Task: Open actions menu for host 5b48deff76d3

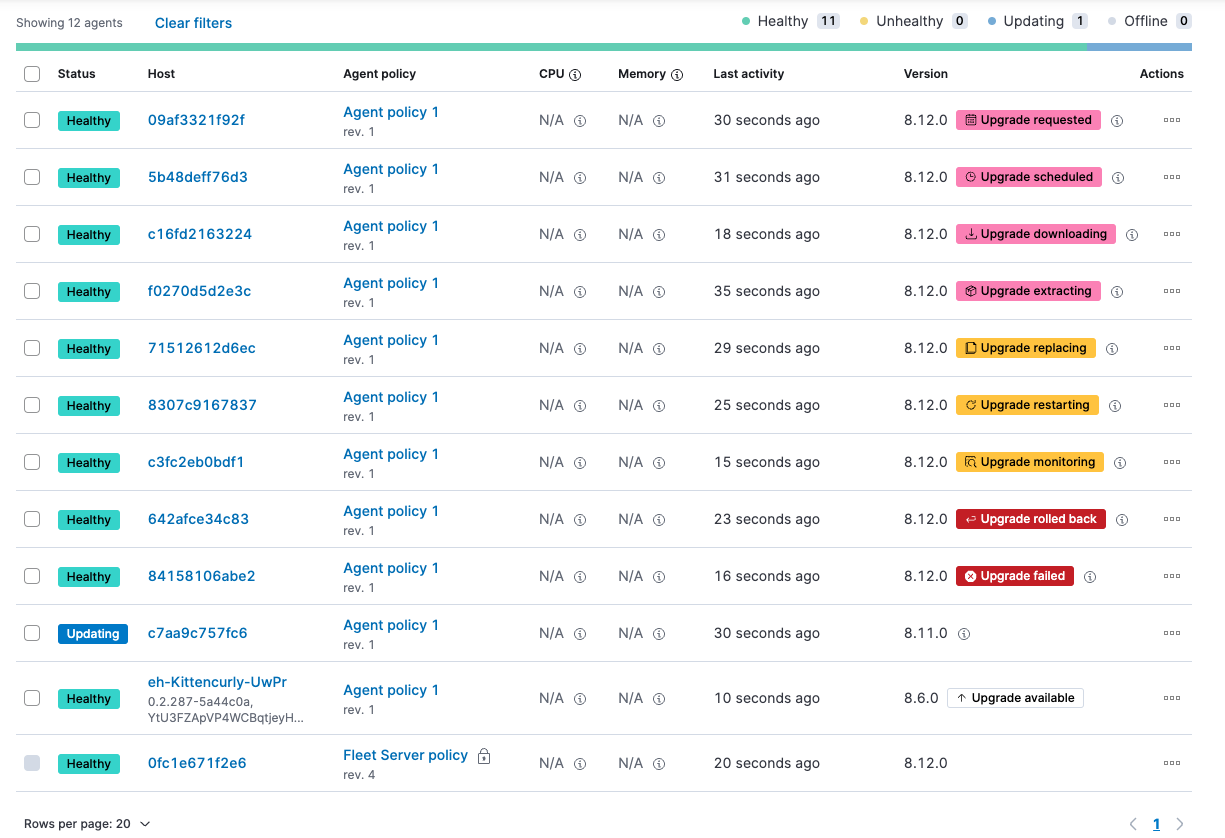Action: 1171,177
